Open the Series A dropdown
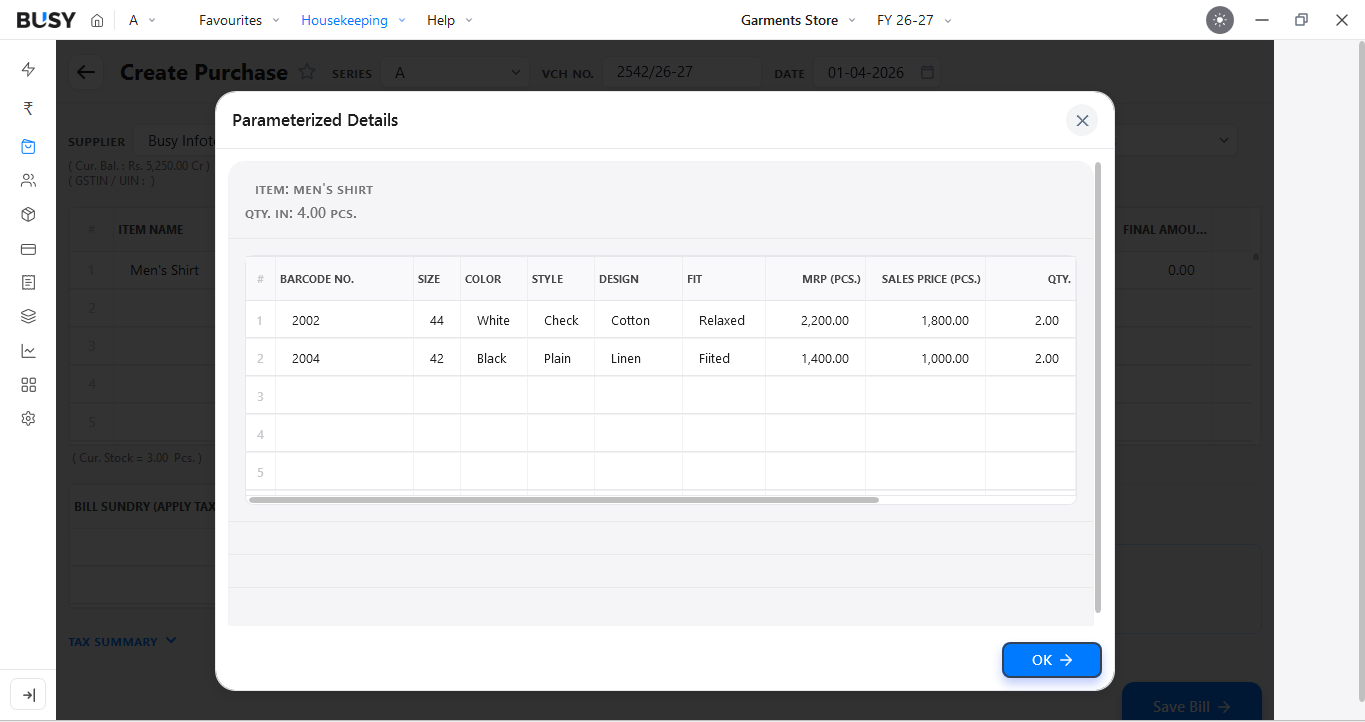The image size is (1365, 722). (x=456, y=73)
